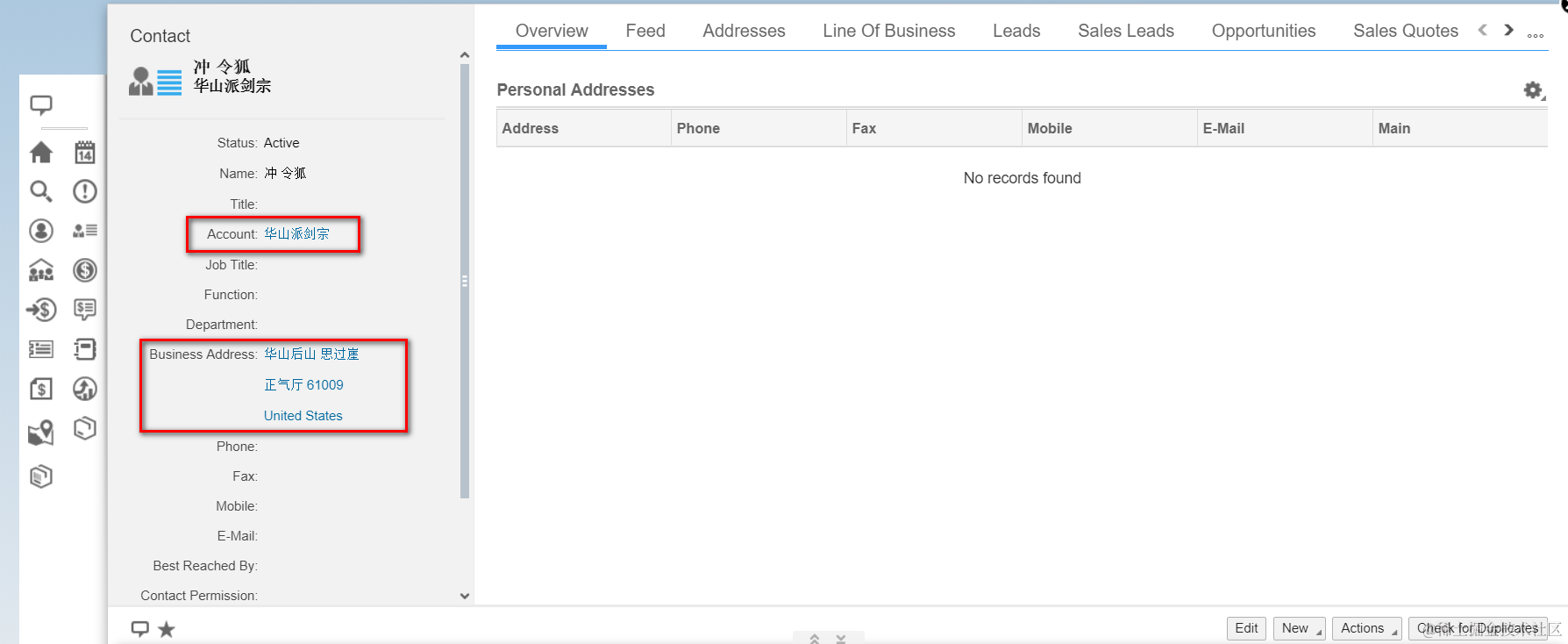
Task: Open the notebook icon in sidebar
Action: [x=85, y=349]
